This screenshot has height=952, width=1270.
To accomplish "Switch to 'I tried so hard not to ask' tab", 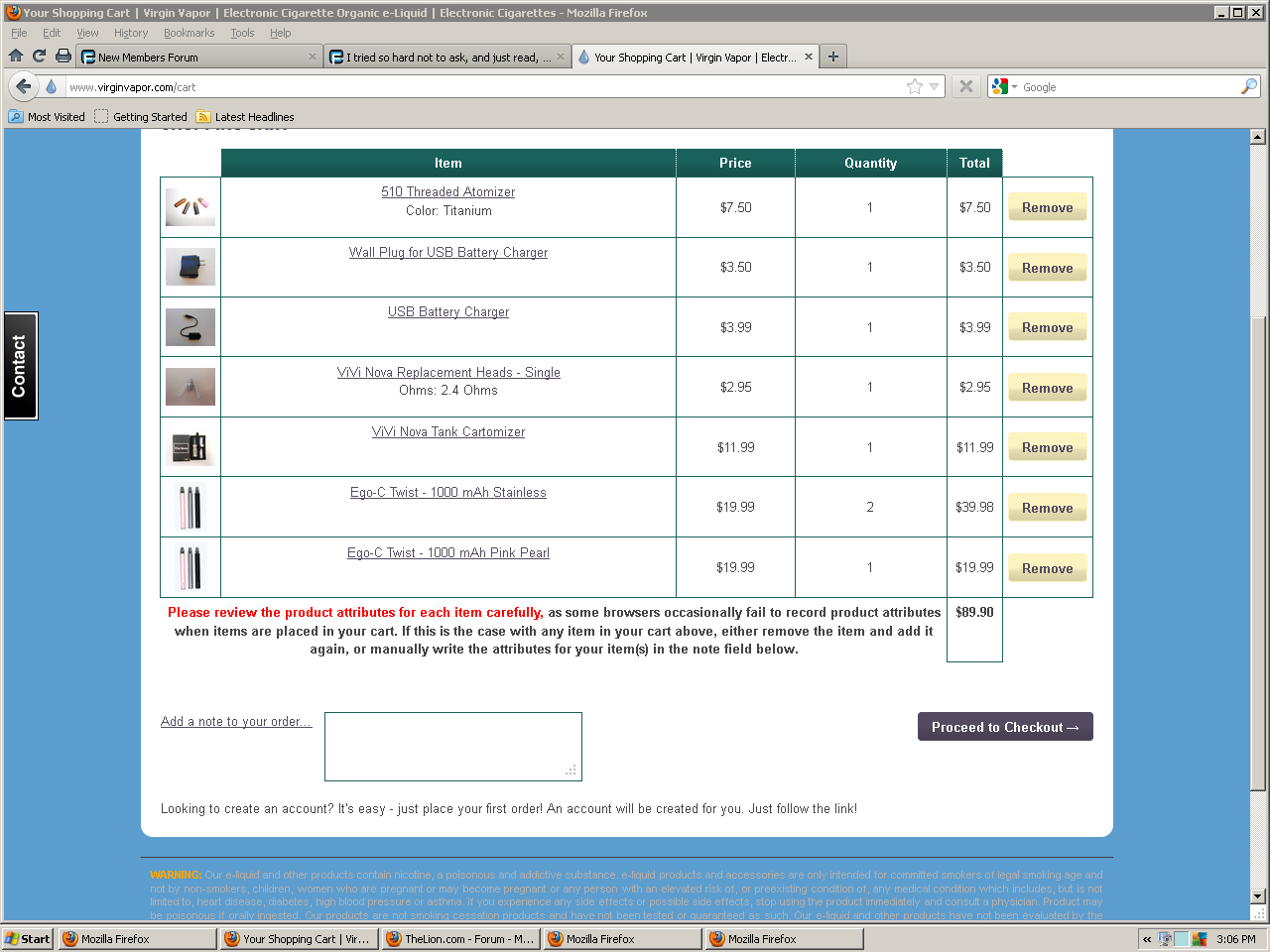I will [x=447, y=57].
